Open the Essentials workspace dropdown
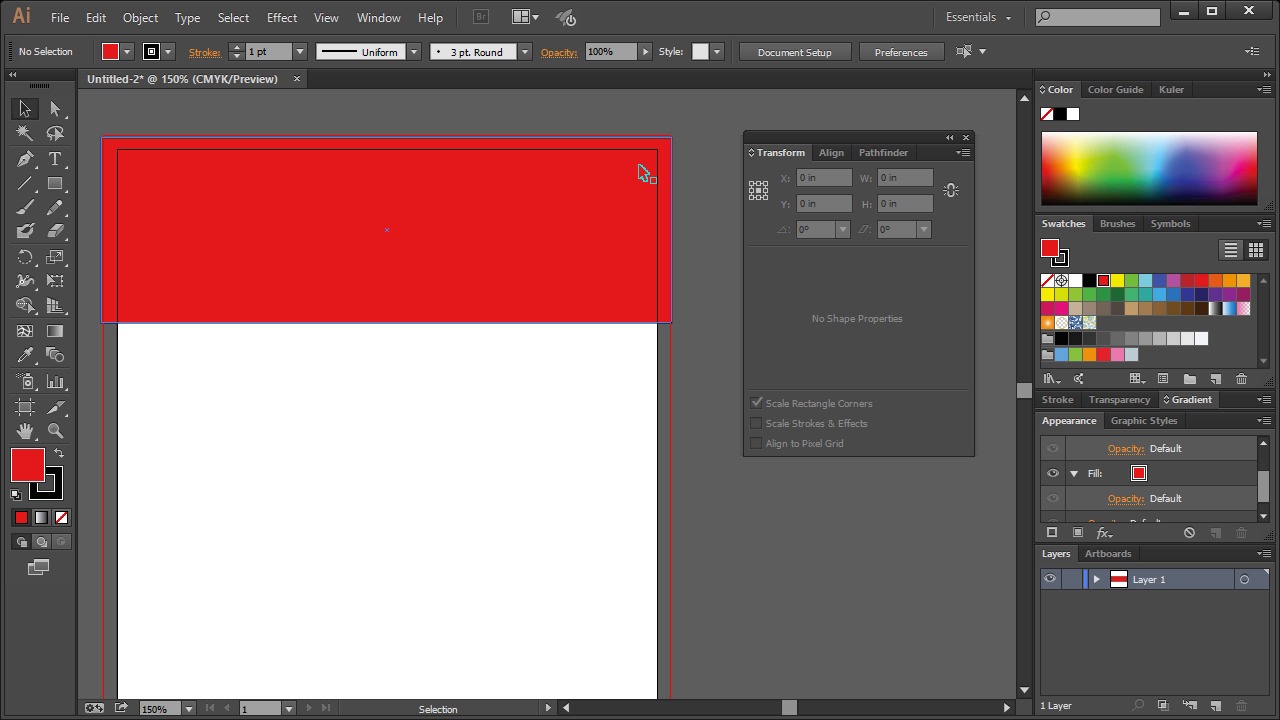 (977, 17)
